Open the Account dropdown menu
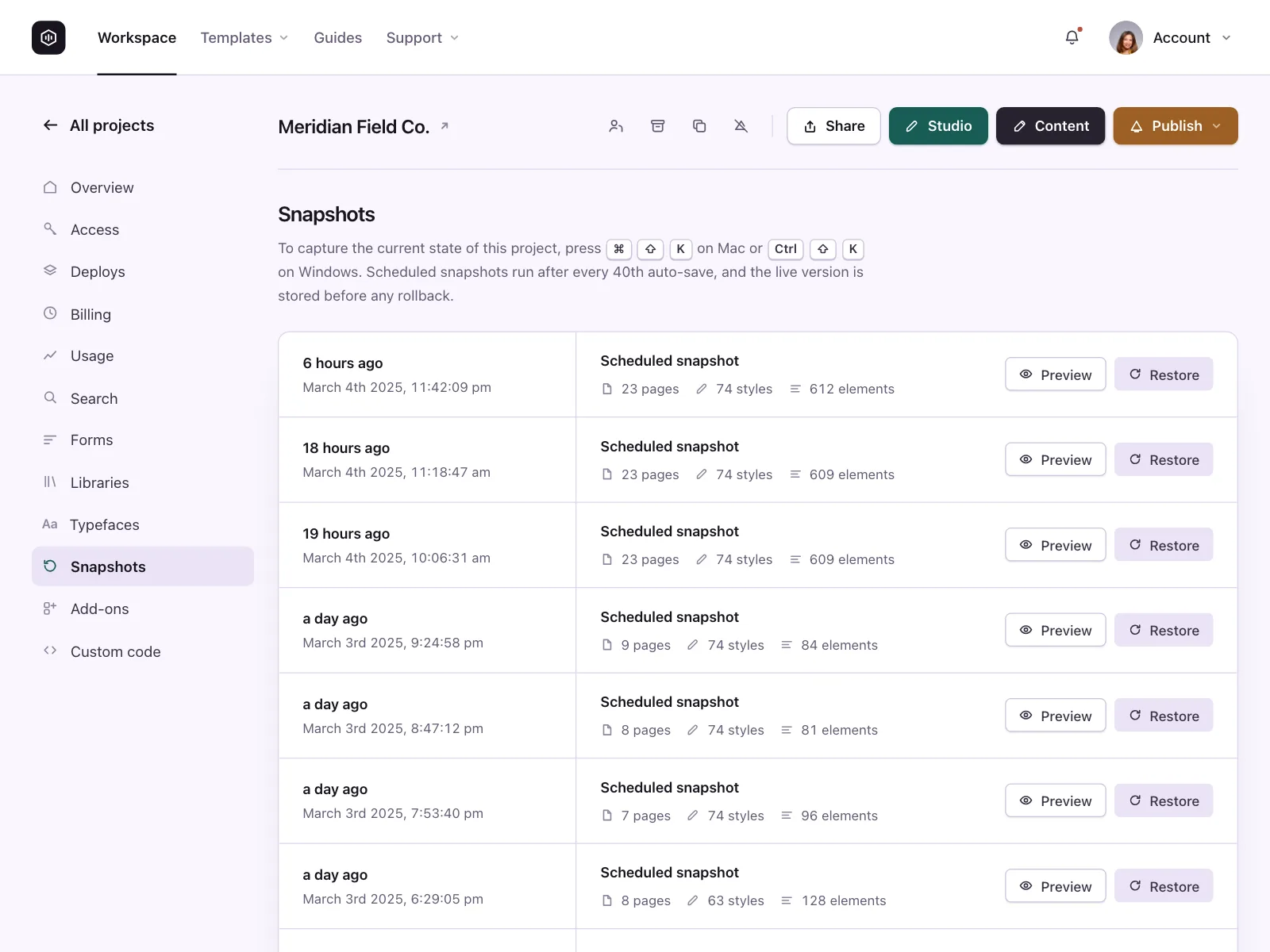This screenshot has height=952, width=1270. pos(1192,37)
